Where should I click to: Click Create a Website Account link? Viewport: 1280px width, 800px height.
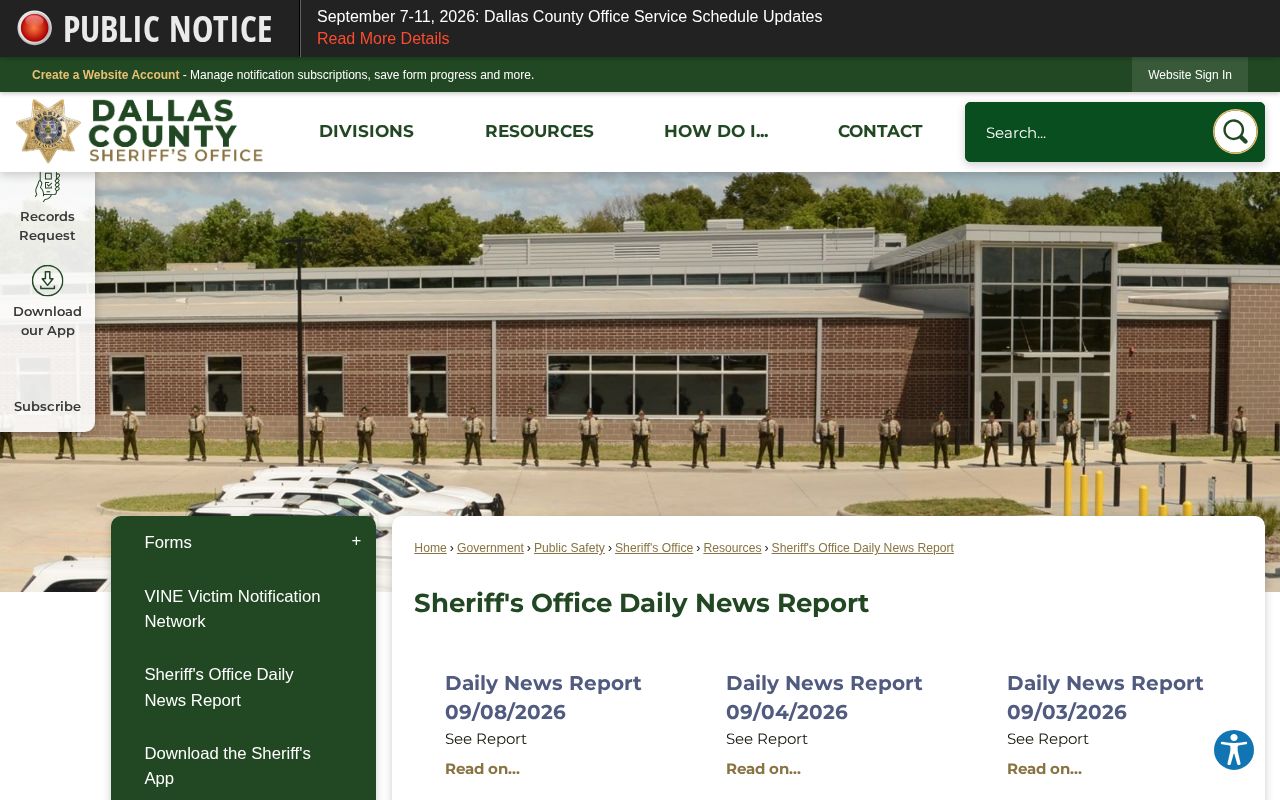click(x=106, y=75)
